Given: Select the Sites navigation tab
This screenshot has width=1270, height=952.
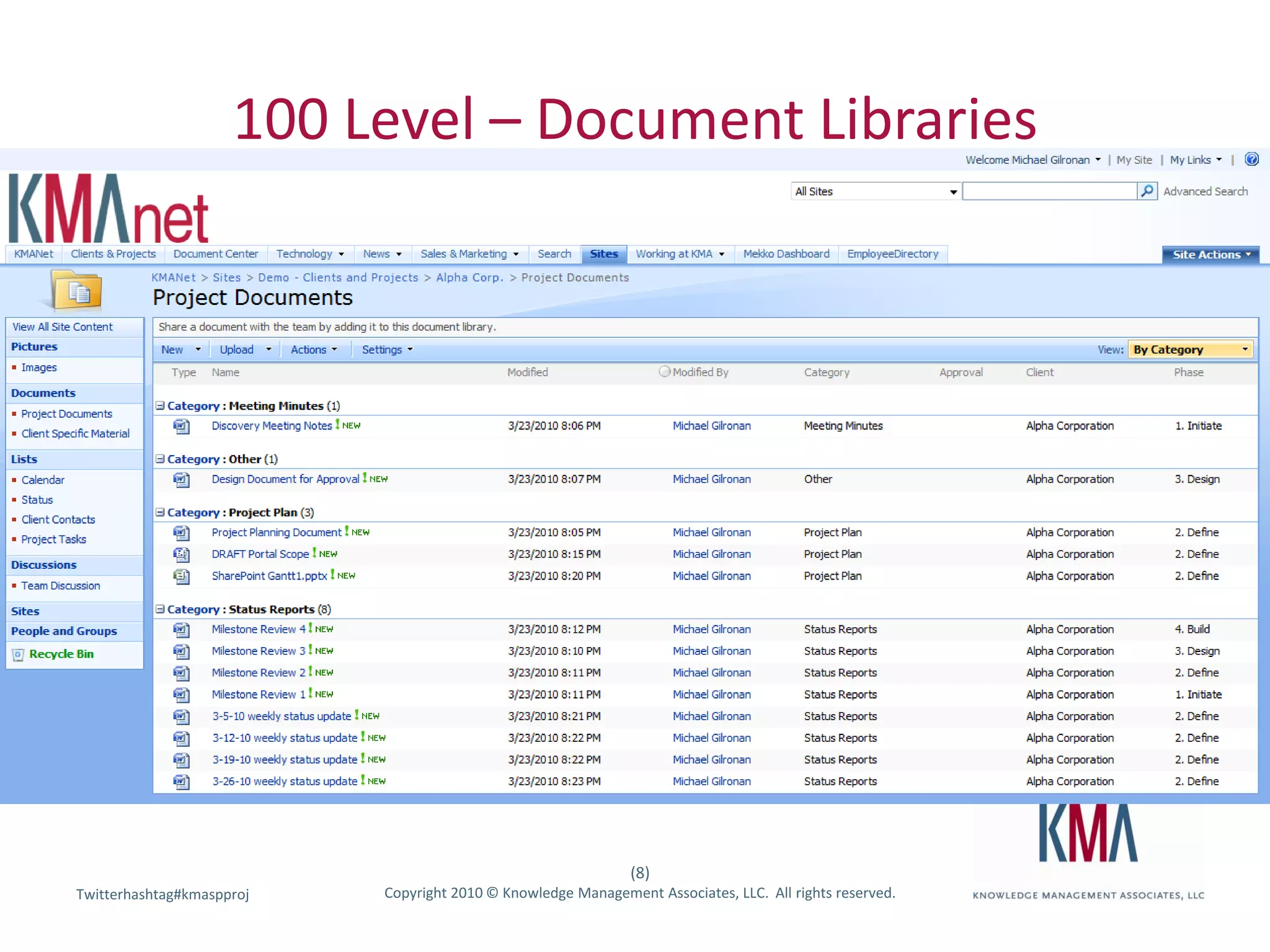Looking at the screenshot, I should (x=604, y=254).
